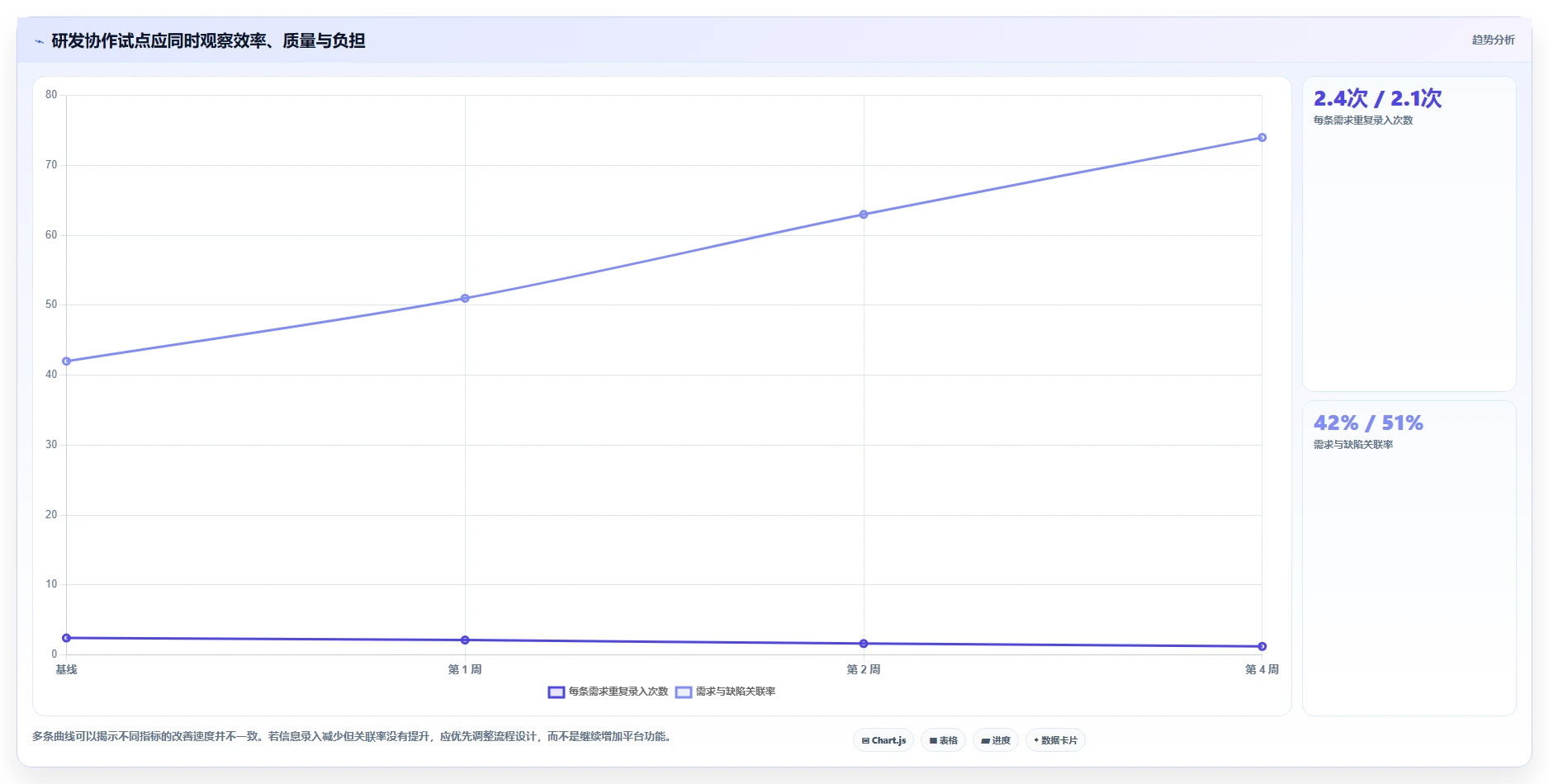Select the 数据卡片 chip
The image size is (1549, 784).
click(1055, 740)
